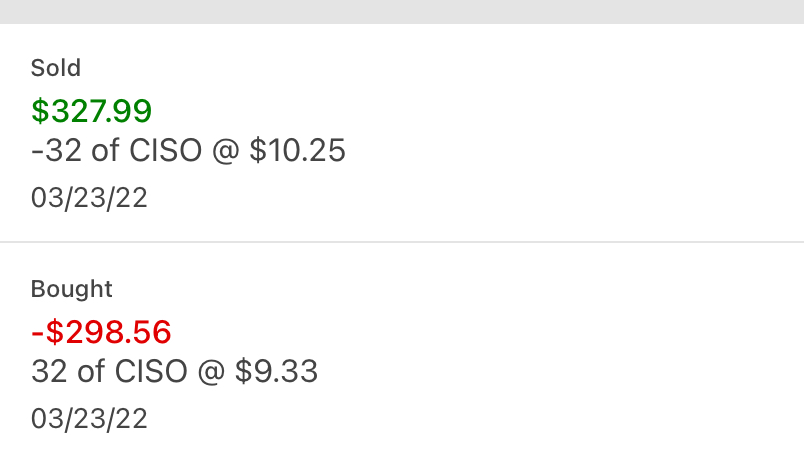Click the gray header bar at top

pos(402,11)
